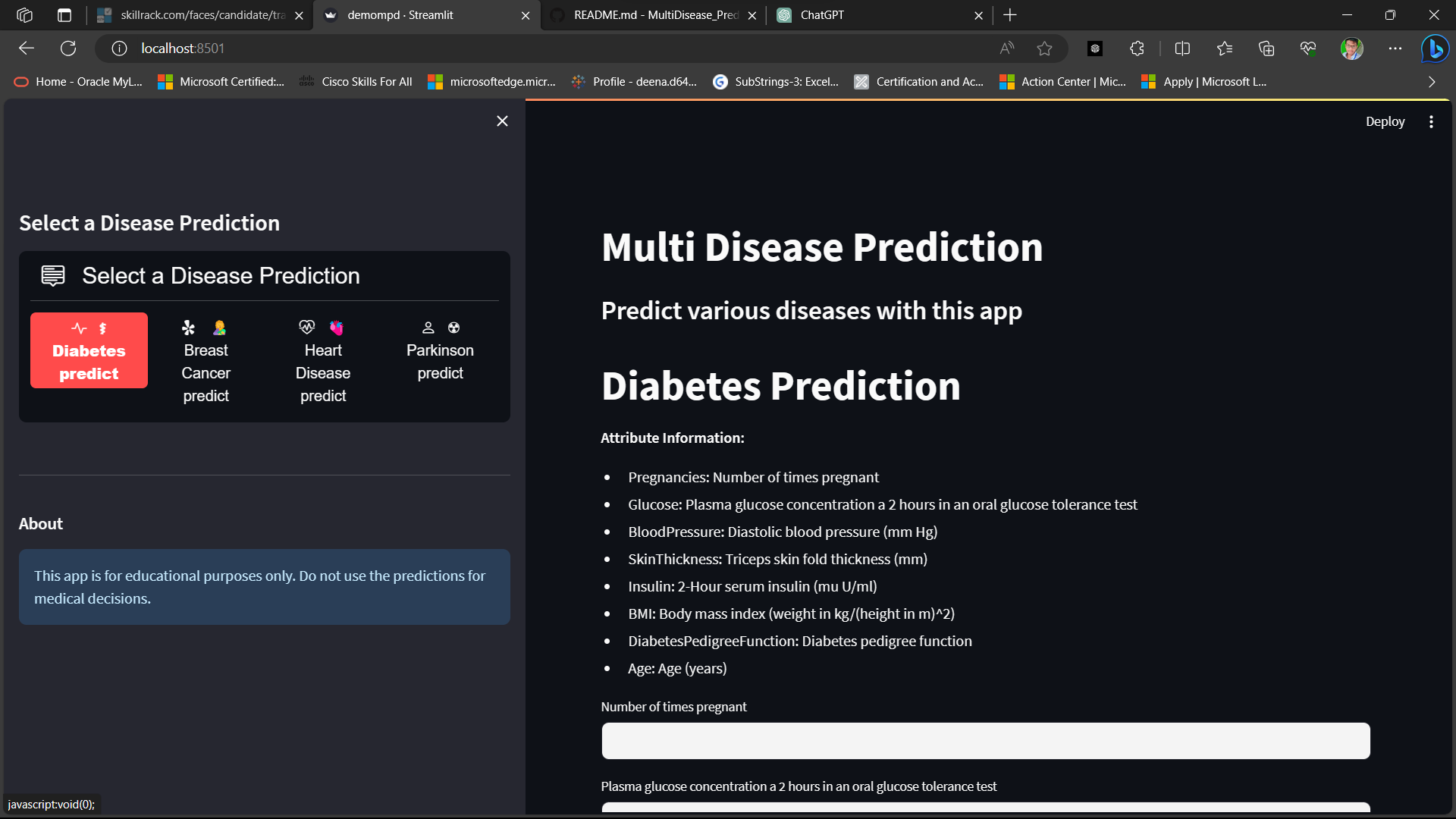Select the Heart Disease predict option
The width and height of the screenshot is (1456, 819).
click(x=323, y=361)
